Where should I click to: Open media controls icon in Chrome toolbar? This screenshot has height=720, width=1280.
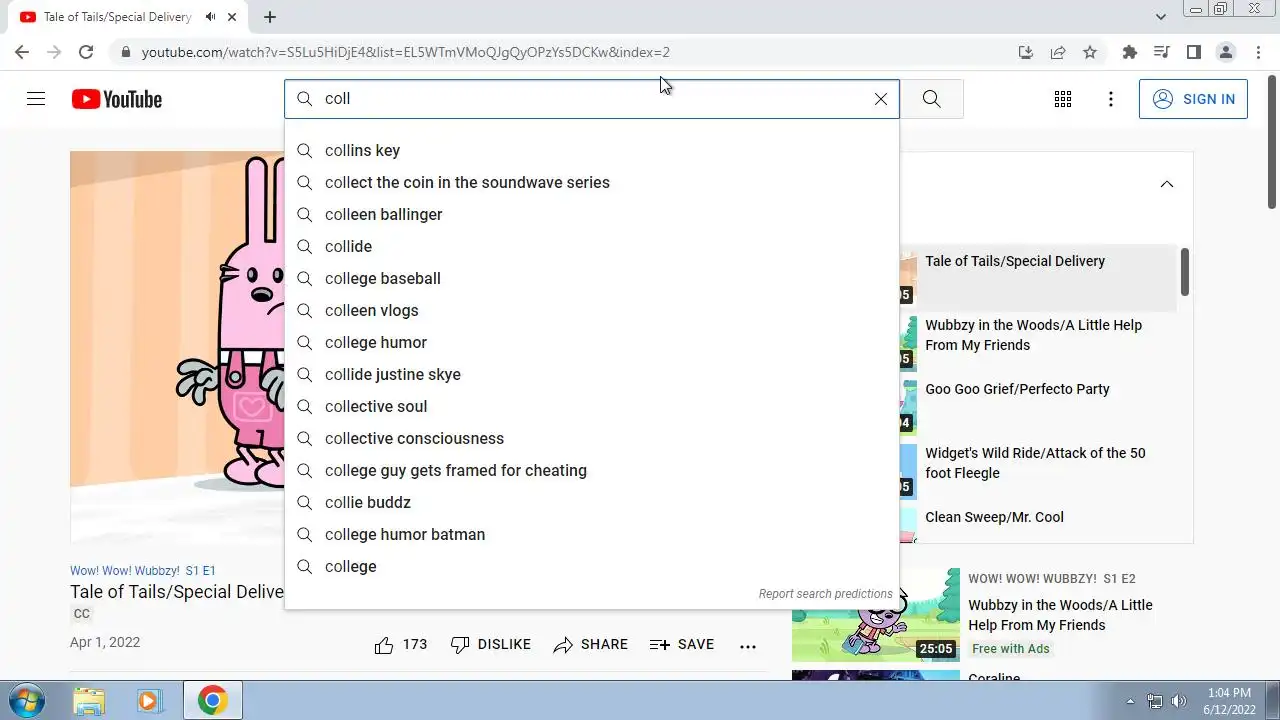tap(1162, 52)
